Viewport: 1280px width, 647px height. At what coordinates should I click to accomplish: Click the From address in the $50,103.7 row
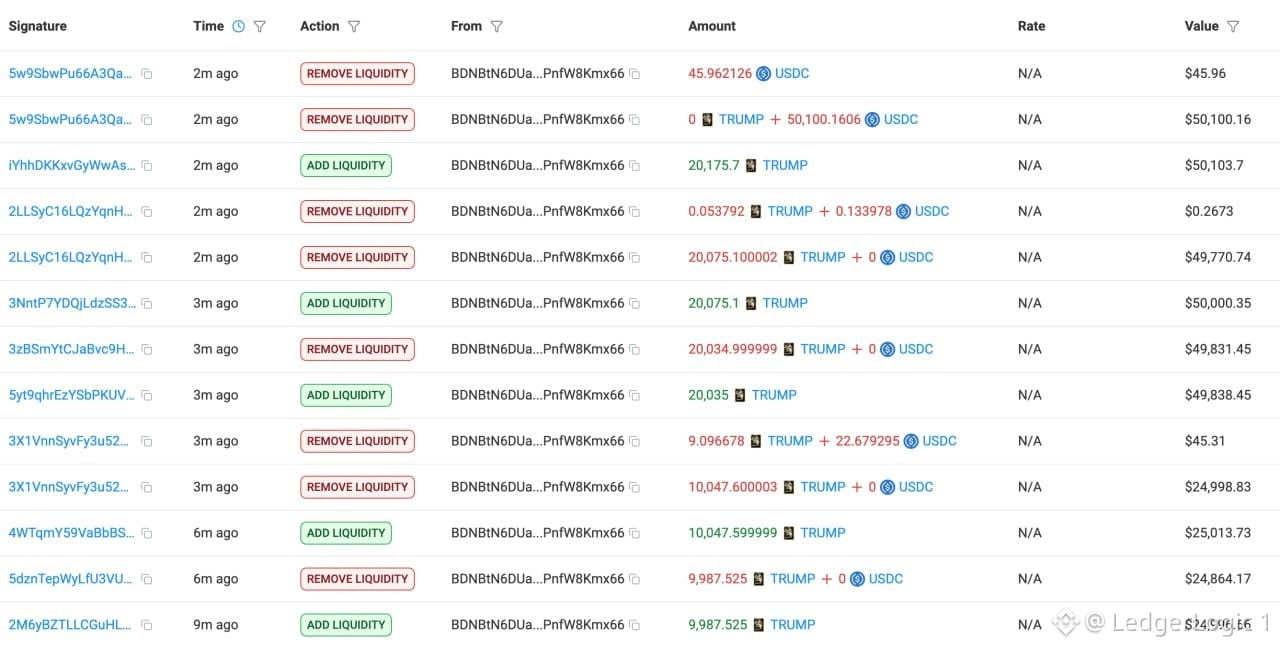538,166
